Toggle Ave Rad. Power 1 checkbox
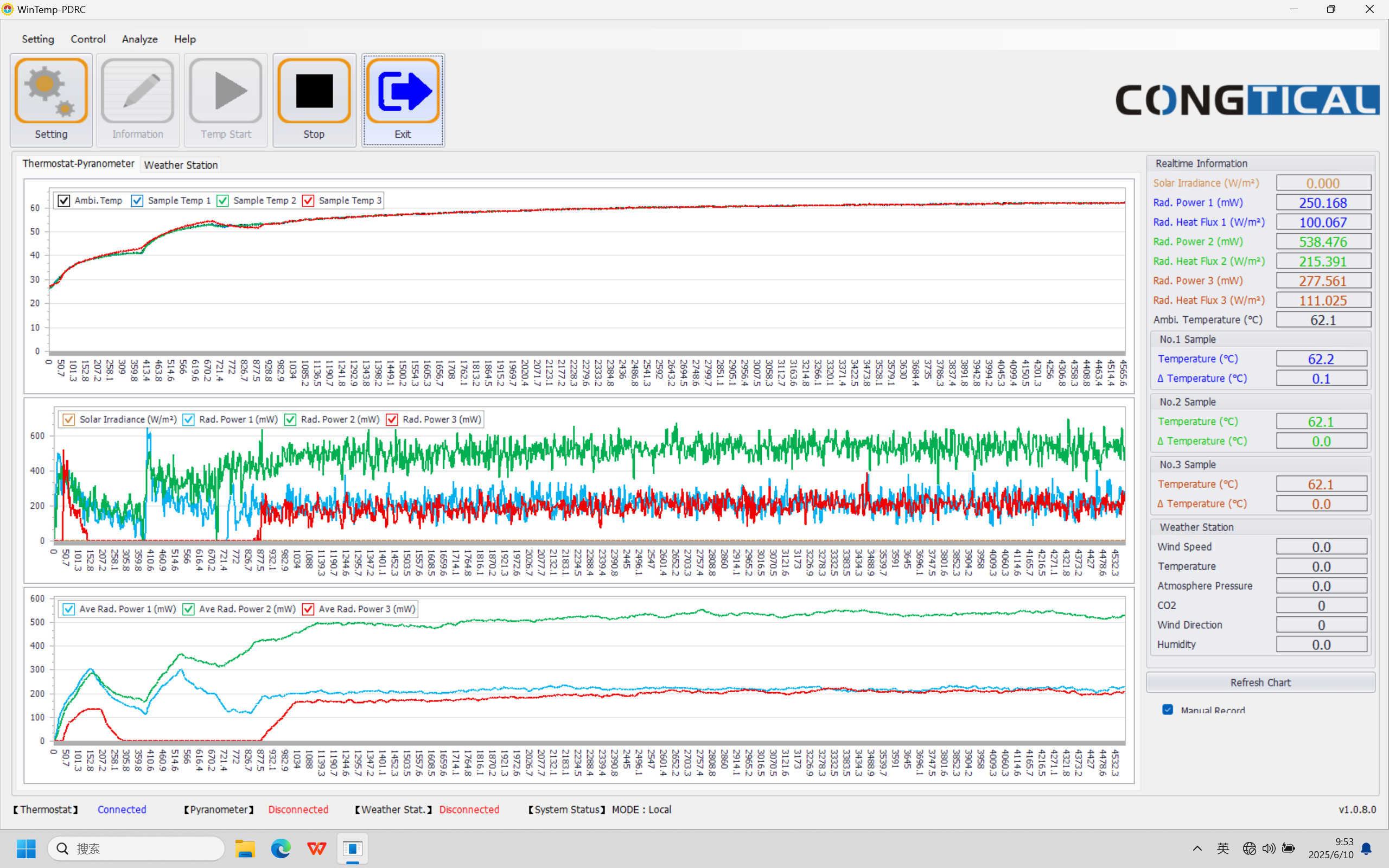The image size is (1389, 868). (x=68, y=609)
